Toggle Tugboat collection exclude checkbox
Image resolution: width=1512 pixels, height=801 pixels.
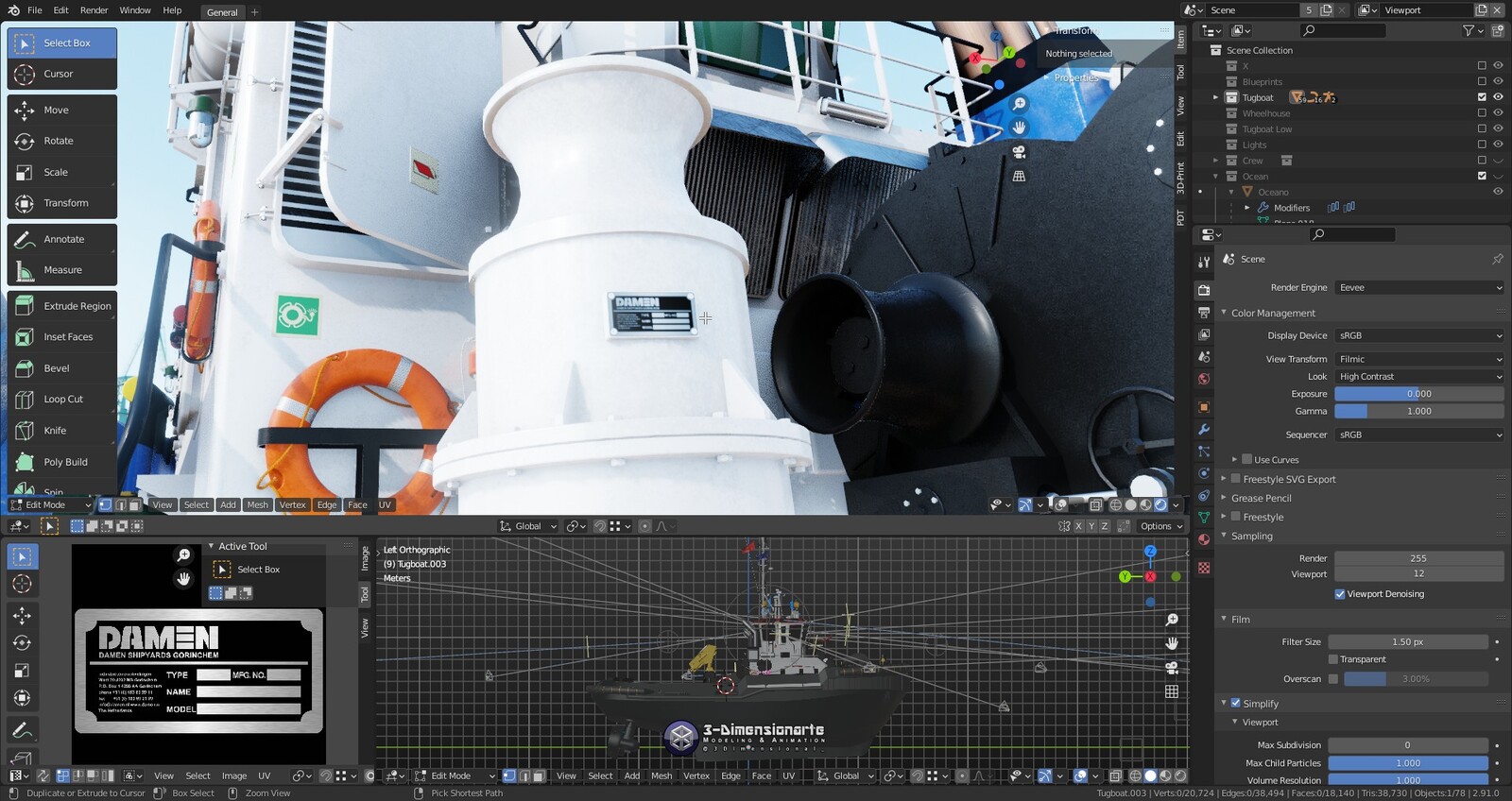click(x=1482, y=97)
